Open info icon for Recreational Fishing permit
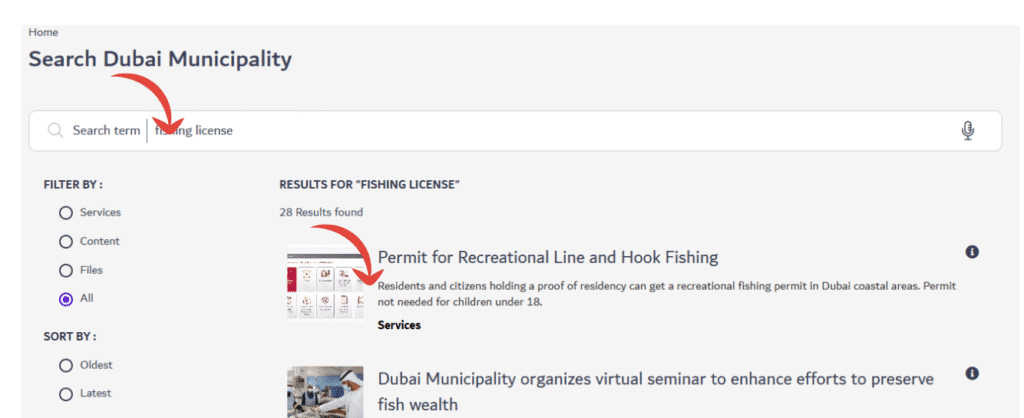Screen dimensions: 1024x418 point(972,252)
